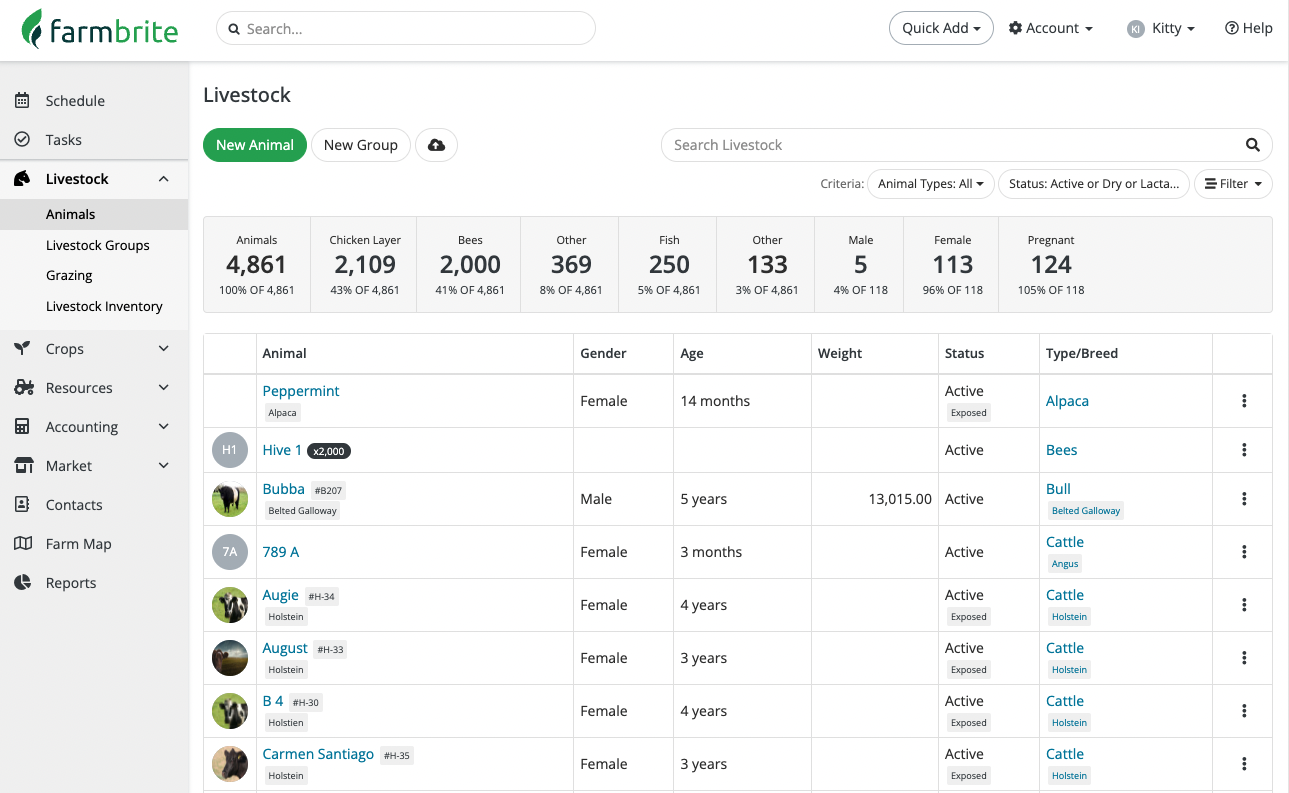This screenshot has width=1289, height=793.
Task: Click the Livestock animal icon in sidebar
Action: [23, 178]
